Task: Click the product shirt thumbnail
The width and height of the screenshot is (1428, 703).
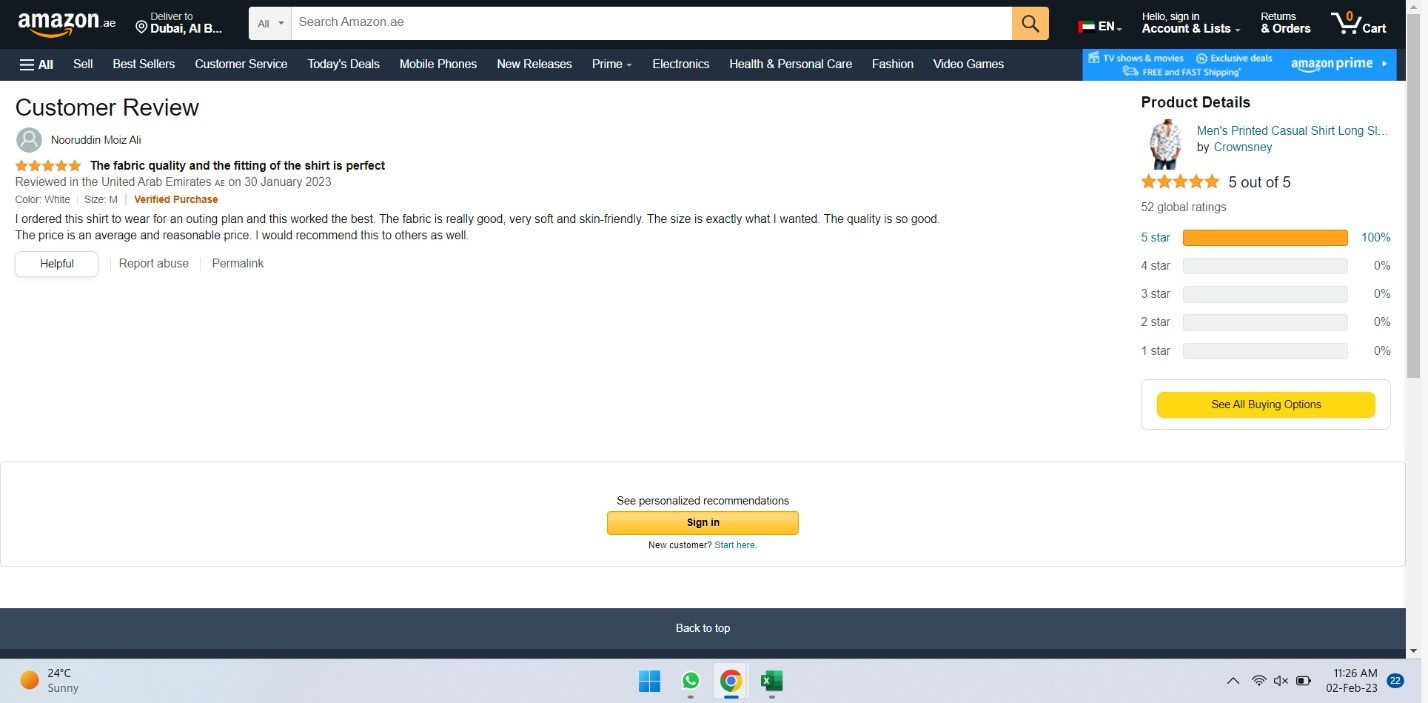Action: click(1165, 145)
